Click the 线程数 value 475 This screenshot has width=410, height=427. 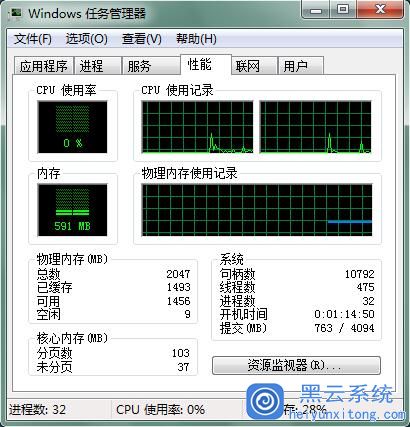[x=365, y=287]
